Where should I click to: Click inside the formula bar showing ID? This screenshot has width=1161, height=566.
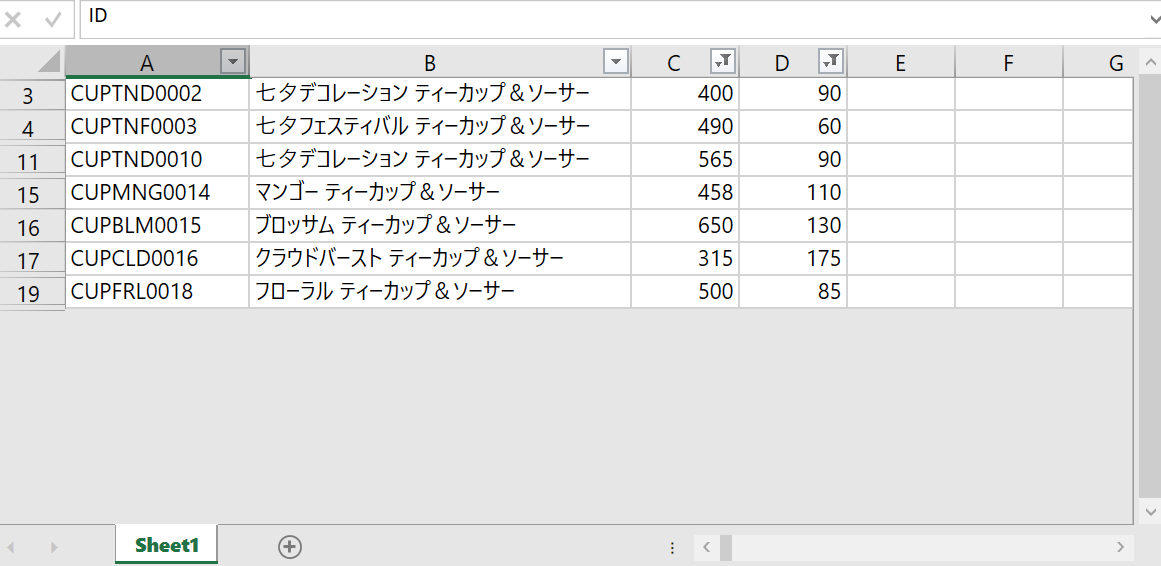point(600,18)
